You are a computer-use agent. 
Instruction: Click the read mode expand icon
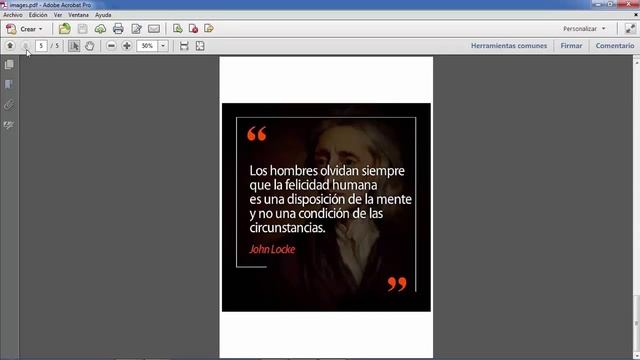pyautogui.click(x=630, y=29)
